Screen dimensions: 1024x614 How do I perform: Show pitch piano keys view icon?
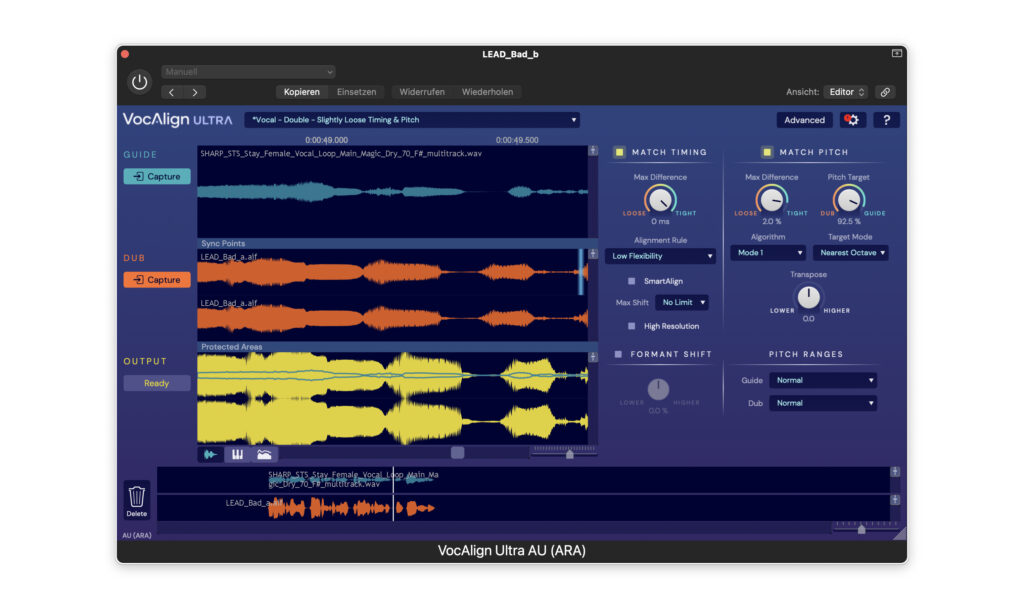237,454
